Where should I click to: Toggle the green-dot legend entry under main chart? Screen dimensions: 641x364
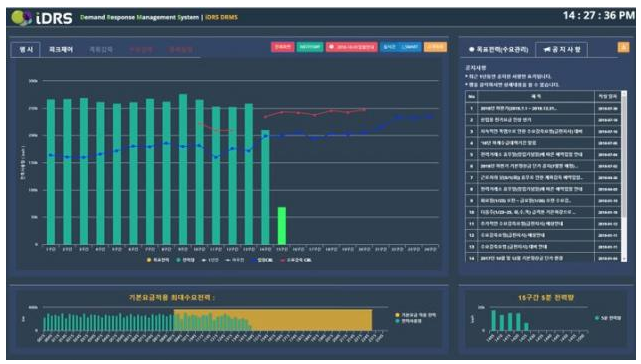(186, 260)
